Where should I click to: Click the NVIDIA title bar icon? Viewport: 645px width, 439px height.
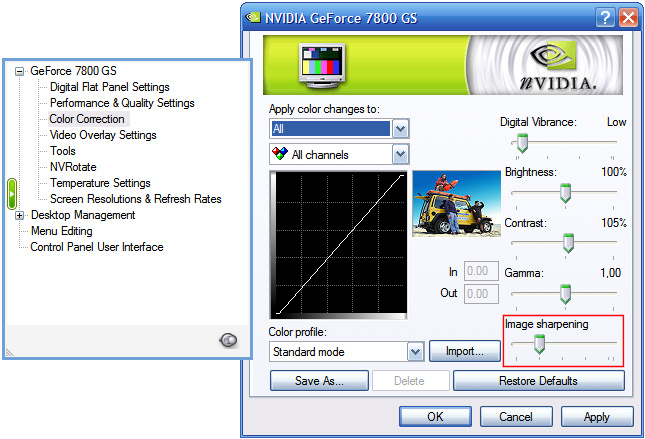coord(253,18)
